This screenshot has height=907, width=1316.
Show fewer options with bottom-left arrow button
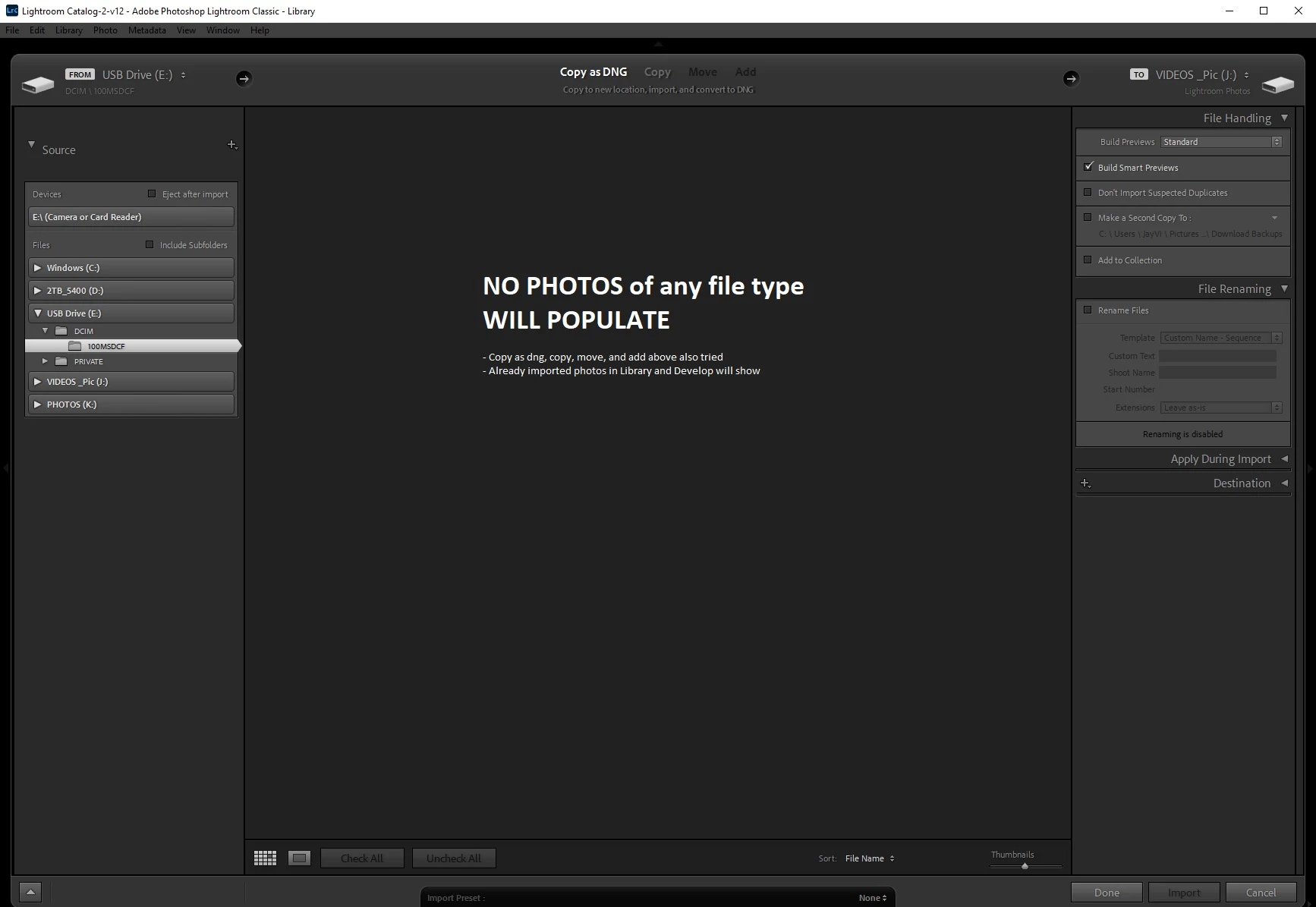point(30,892)
